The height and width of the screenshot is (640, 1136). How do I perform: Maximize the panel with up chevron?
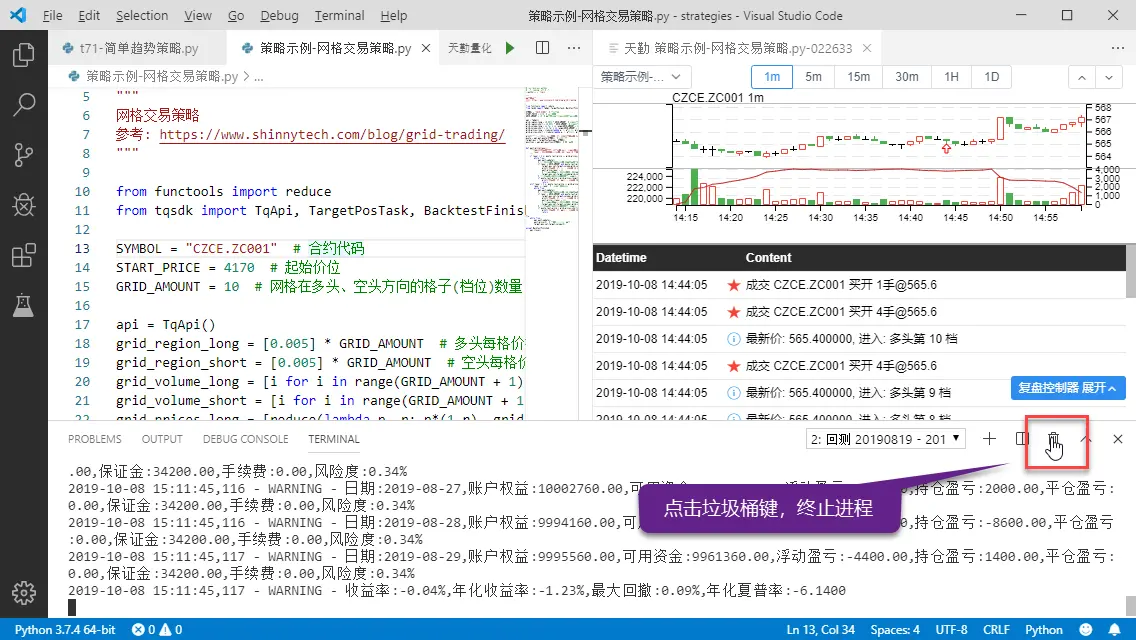[x=1085, y=439]
